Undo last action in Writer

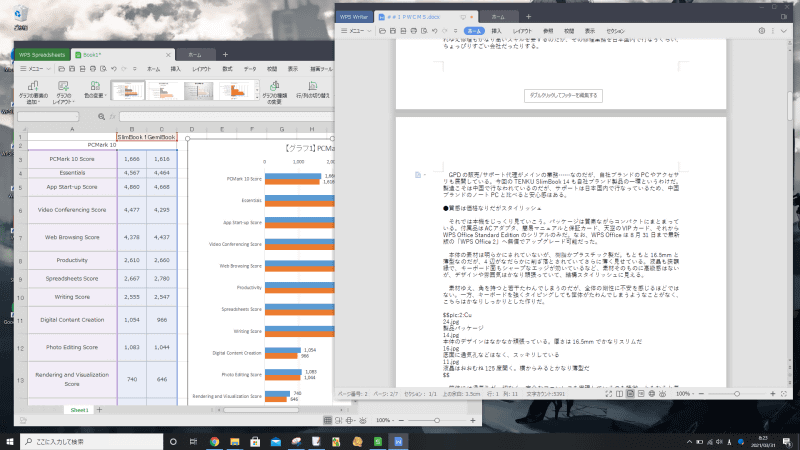pos(435,31)
